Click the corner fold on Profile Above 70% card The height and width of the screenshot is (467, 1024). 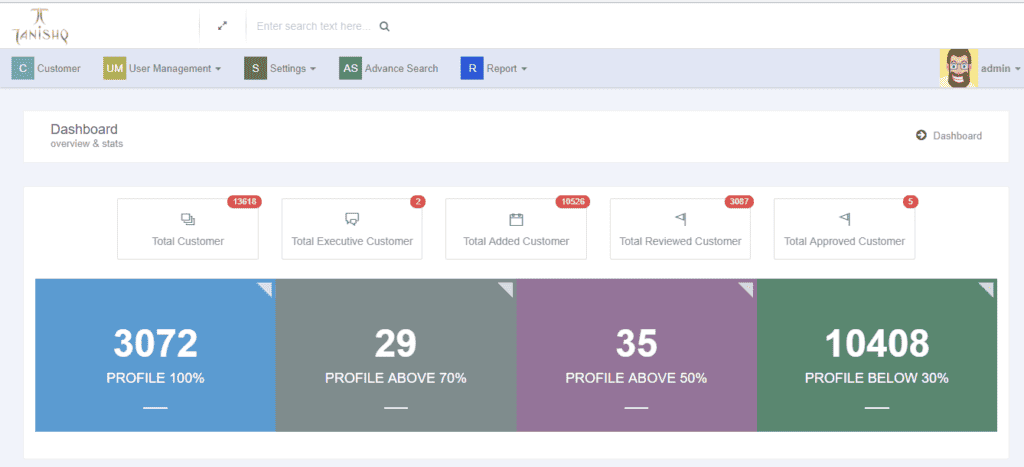(507, 288)
